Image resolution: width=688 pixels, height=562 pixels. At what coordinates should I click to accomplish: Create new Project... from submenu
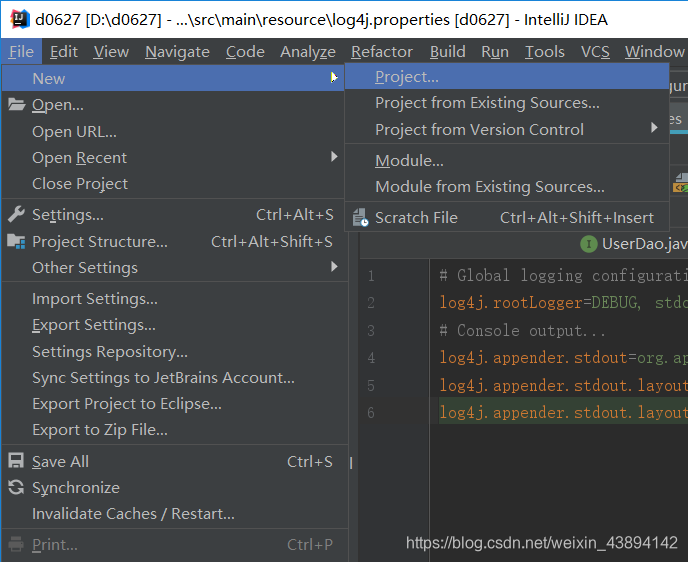click(507, 77)
